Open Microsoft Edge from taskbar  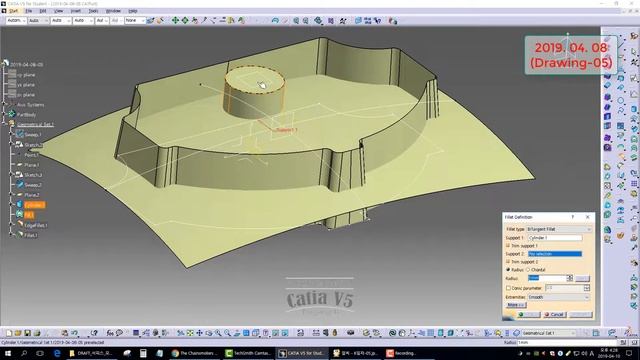point(57,353)
